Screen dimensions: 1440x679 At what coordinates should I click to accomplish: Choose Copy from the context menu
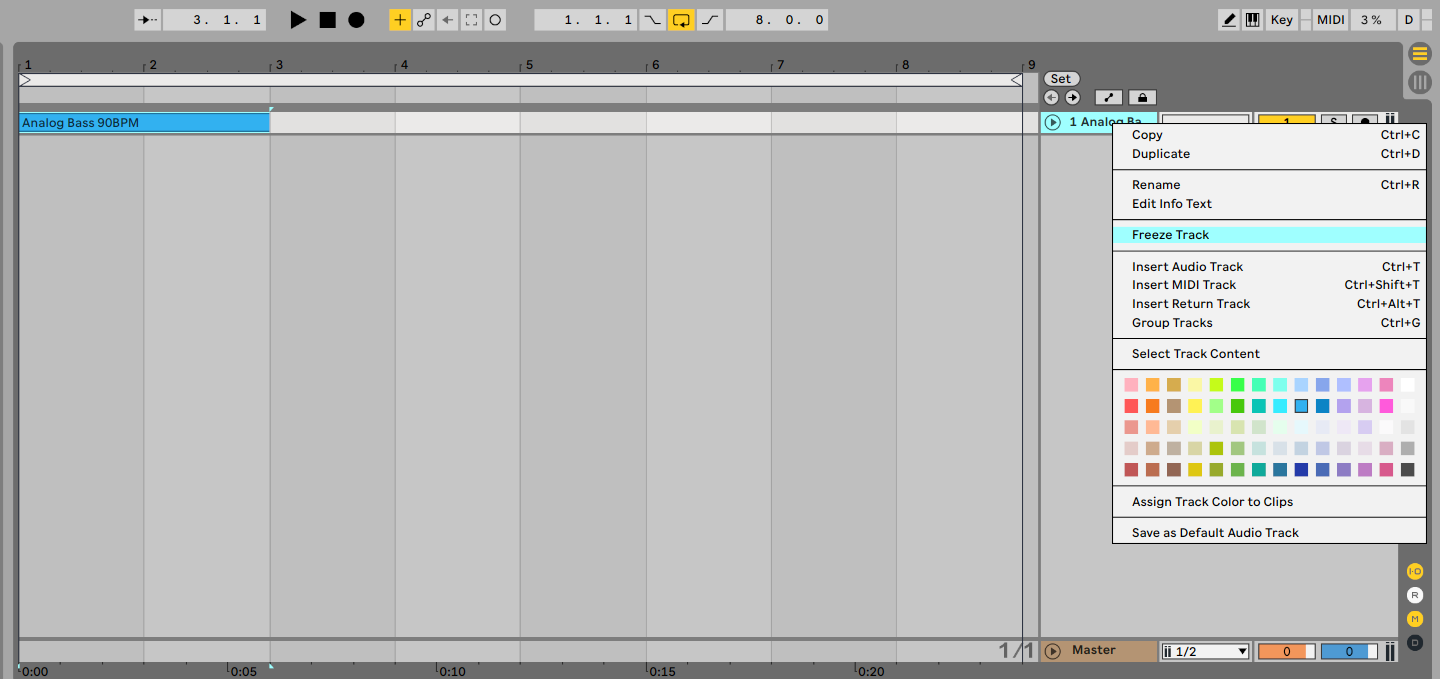click(1269, 135)
